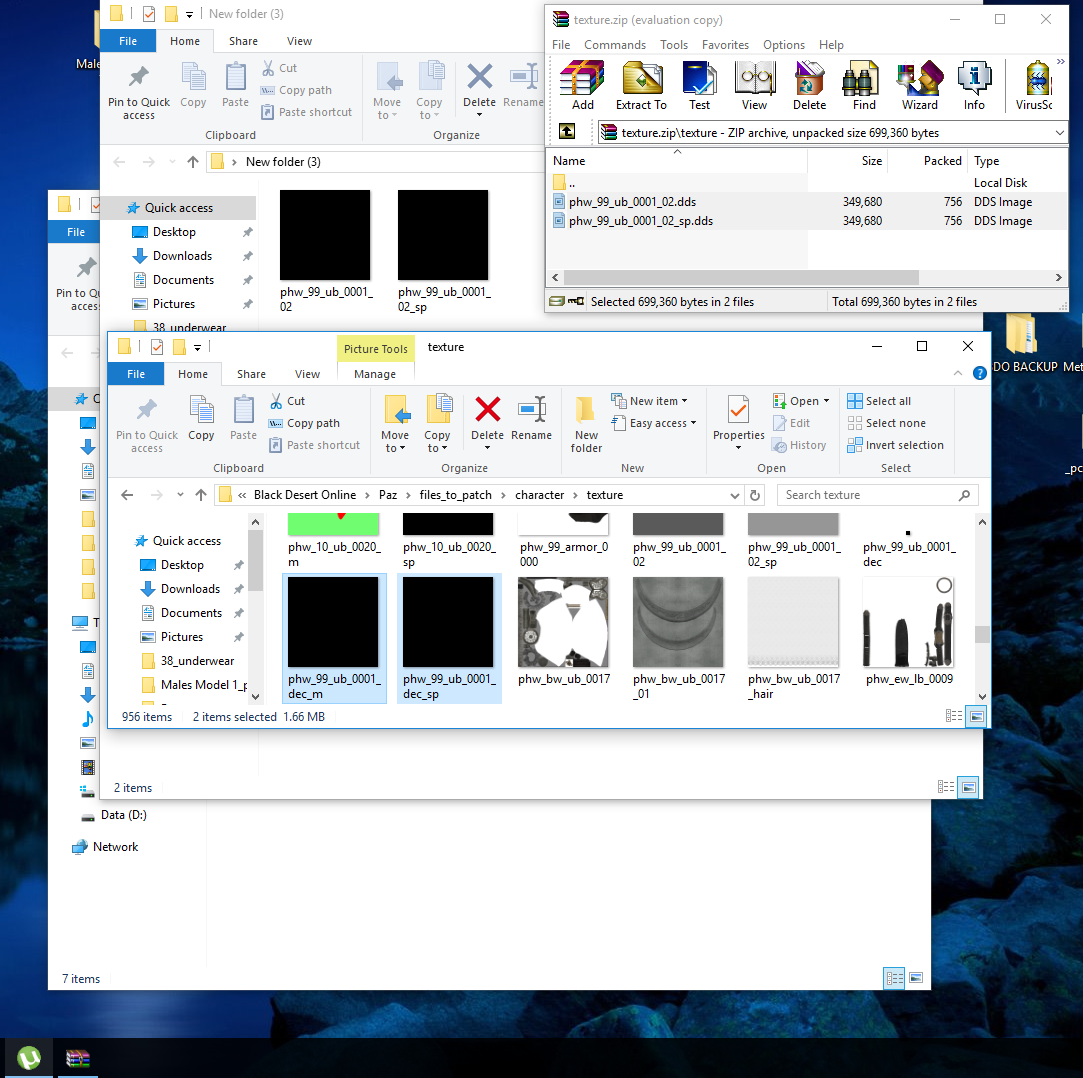
Task: Click the uTorrent taskbar icon
Action: (x=30, y=1057)
